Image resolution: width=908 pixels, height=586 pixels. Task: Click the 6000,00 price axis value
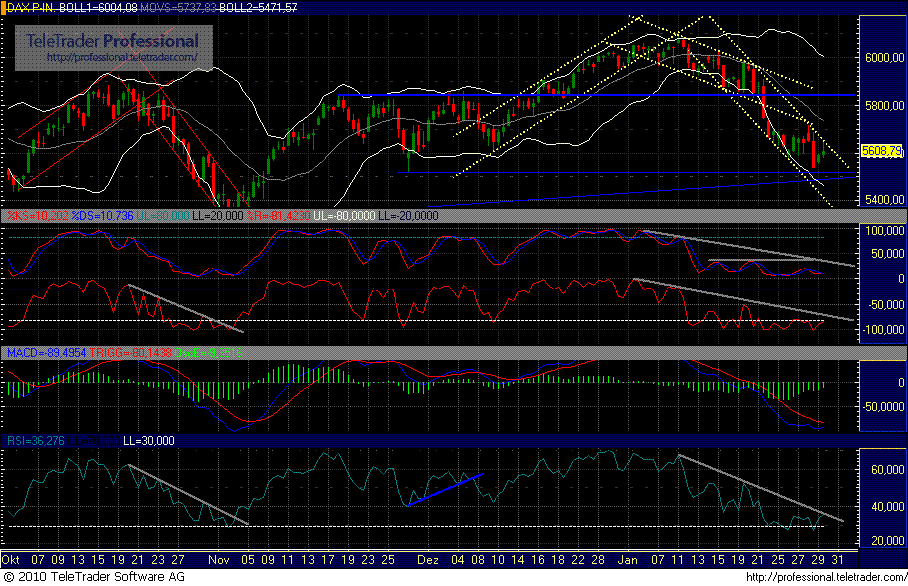[x=884, y=57]
